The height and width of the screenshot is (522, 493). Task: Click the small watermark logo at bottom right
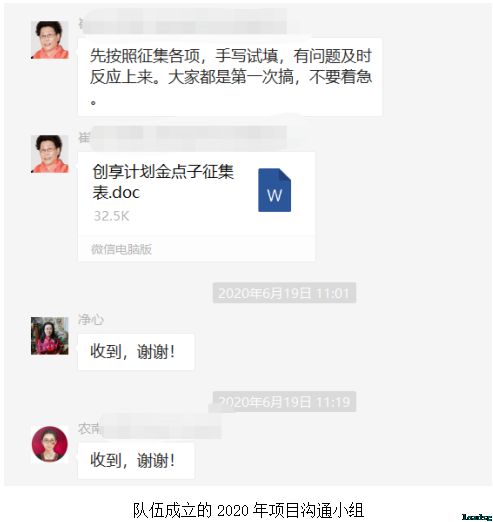click(x=477, y=517)
